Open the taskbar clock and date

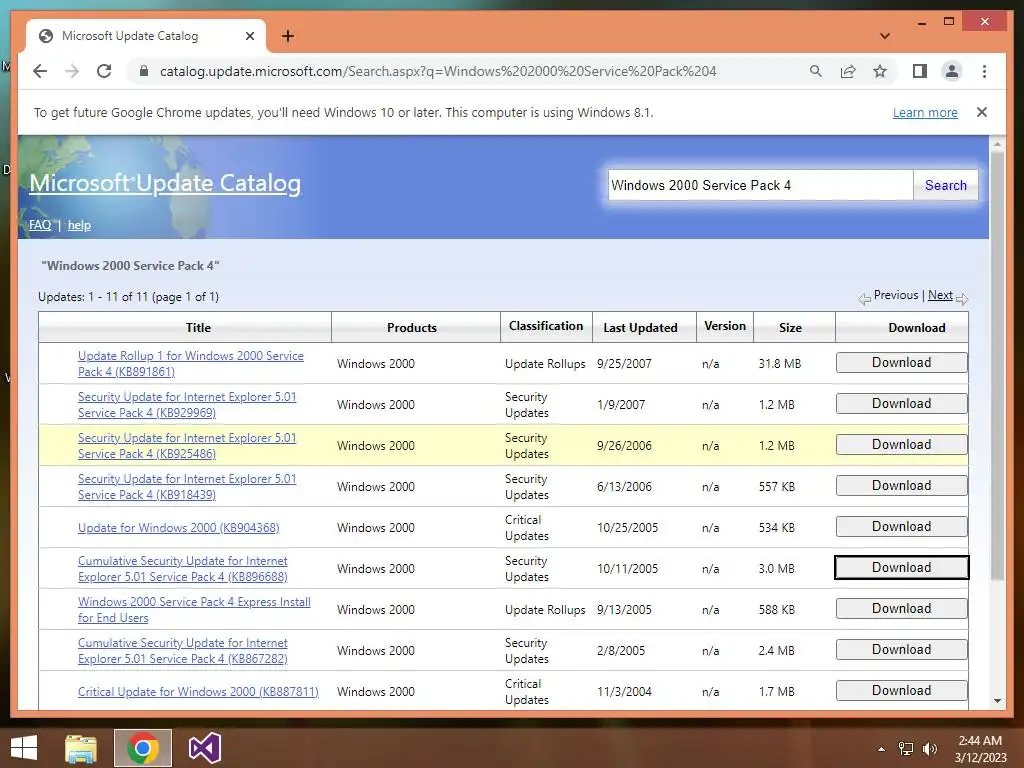[x=980, y=749]
